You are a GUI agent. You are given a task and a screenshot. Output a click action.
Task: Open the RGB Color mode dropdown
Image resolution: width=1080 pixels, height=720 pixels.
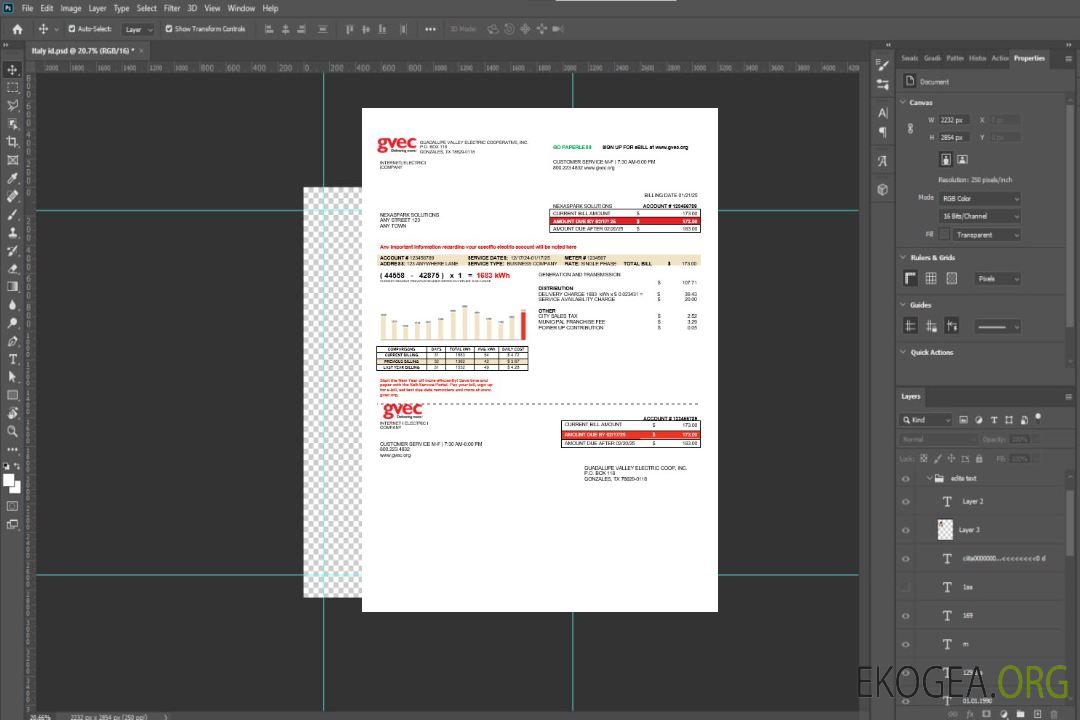point(980,198)
